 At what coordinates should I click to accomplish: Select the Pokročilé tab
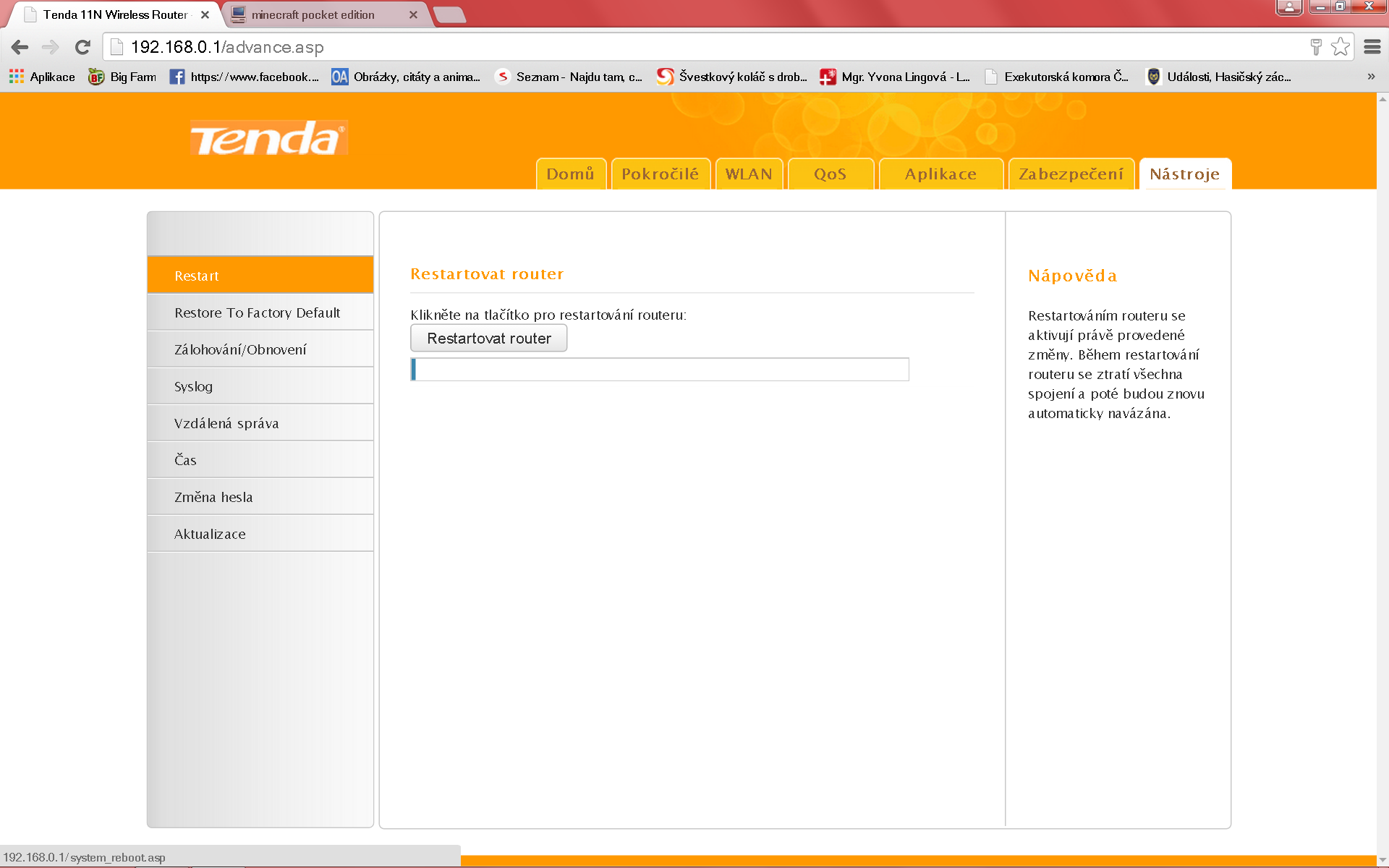pos(660,174)
